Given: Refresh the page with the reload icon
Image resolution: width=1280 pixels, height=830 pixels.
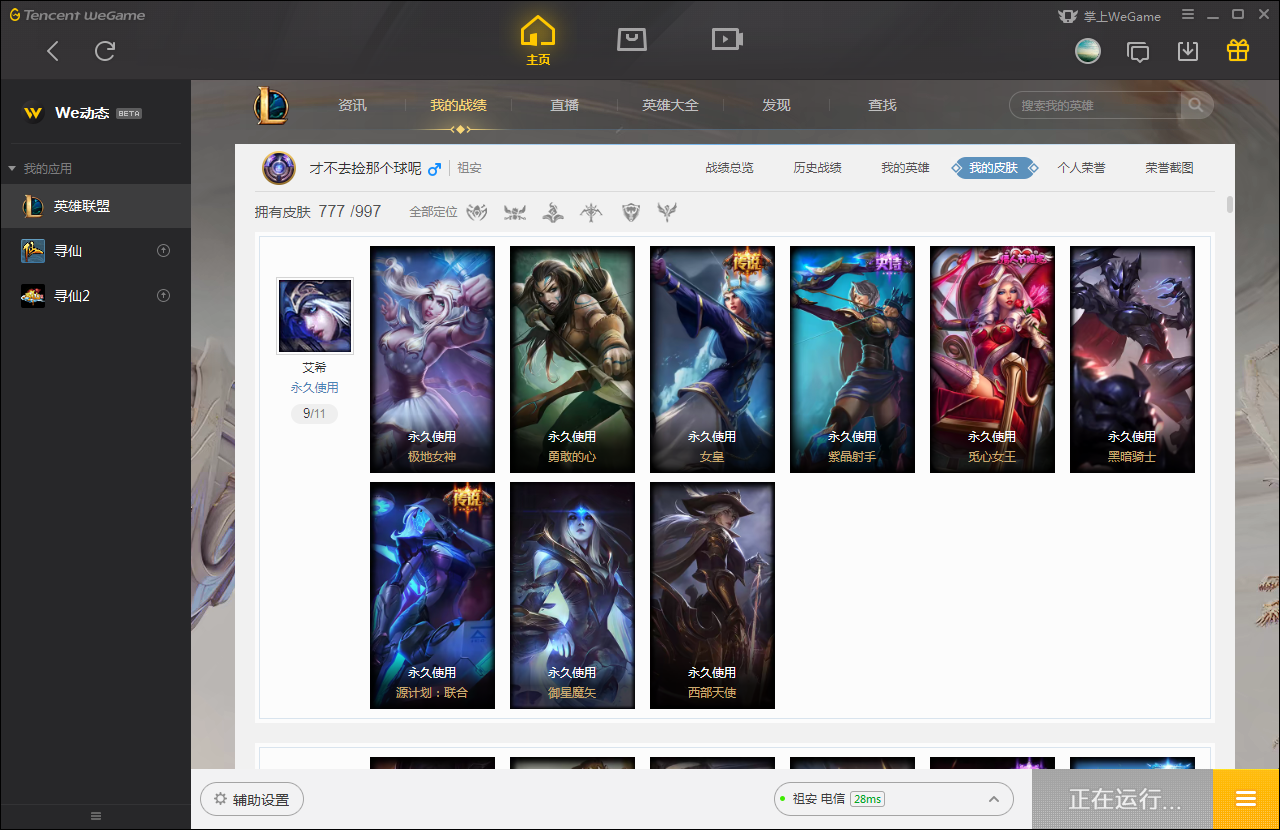Looking at the screenshot, I should [105, 51].
